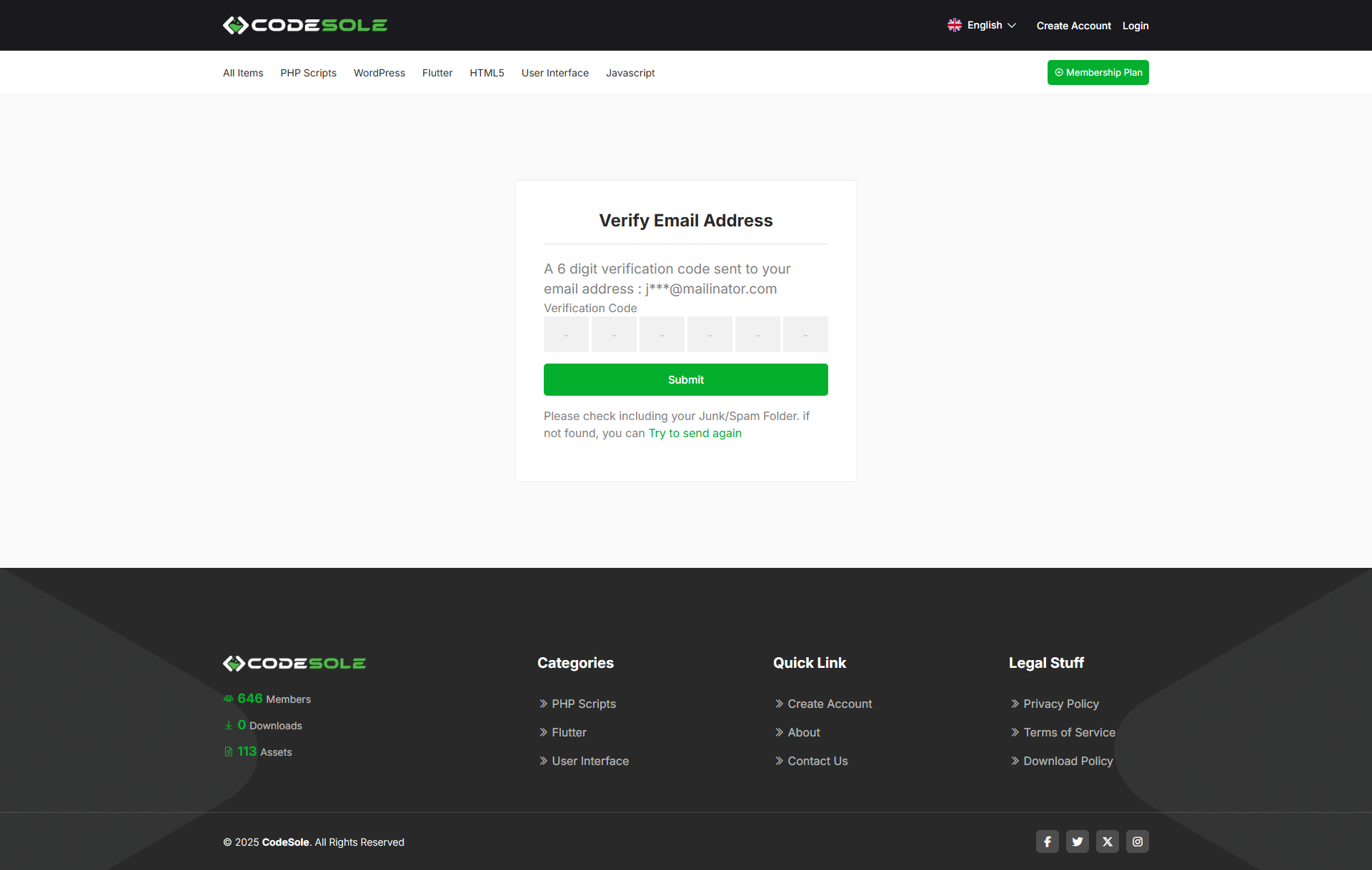The image size is (1372, 870).
Task: Open the PHP Scripts nav menu item
Action: (308, 73)
